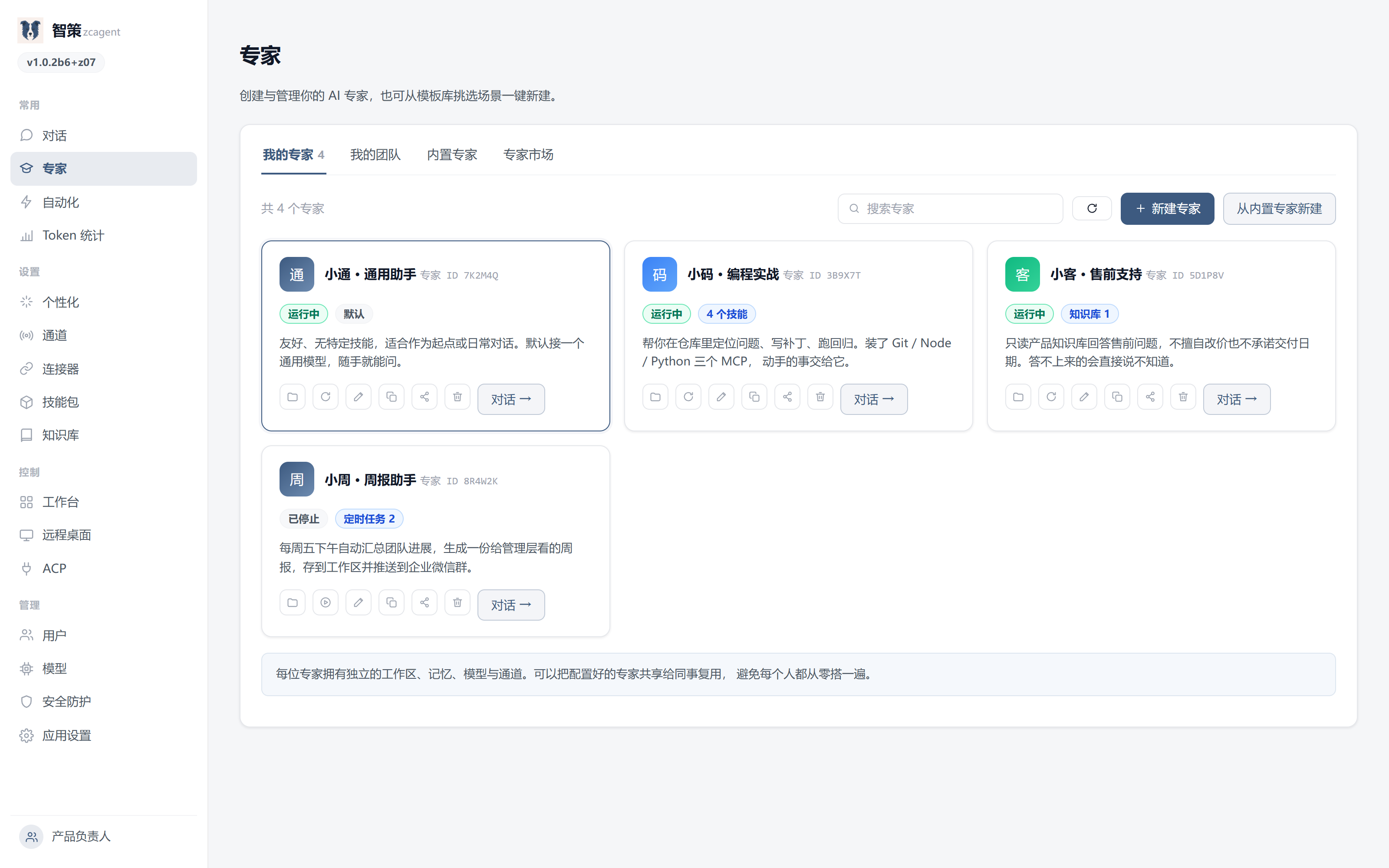Restart the 小客·售前支持 expert
The width and height of the screenshot is (1389, 868).
coord(1051,397)
